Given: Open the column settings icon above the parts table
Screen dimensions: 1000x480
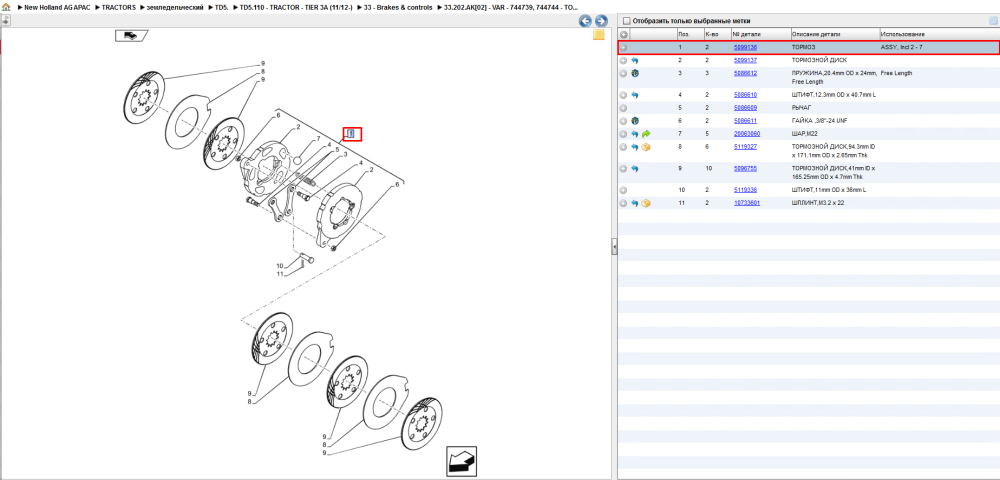Looking at the screenshot, I should (992, 21).
